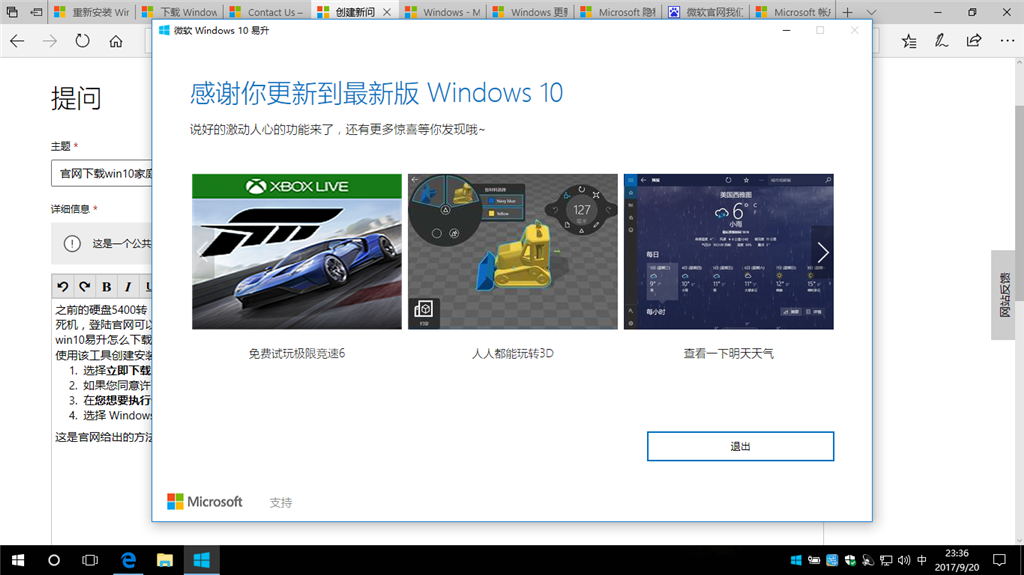The height and width of the screenshot is (575, 1024).
Task: Click the 退出 button in the upgrade dialog
Action: (x=740, y=446)
